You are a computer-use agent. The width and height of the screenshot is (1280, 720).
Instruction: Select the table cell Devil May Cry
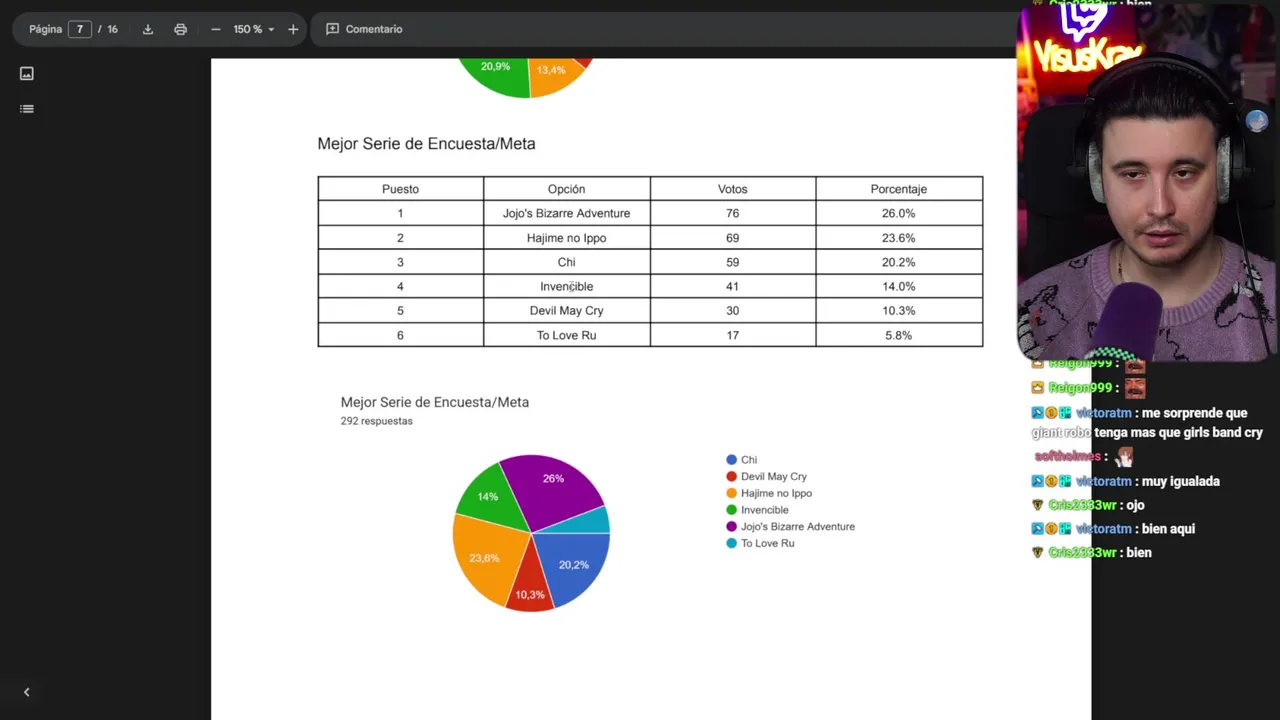click(566, 311)
